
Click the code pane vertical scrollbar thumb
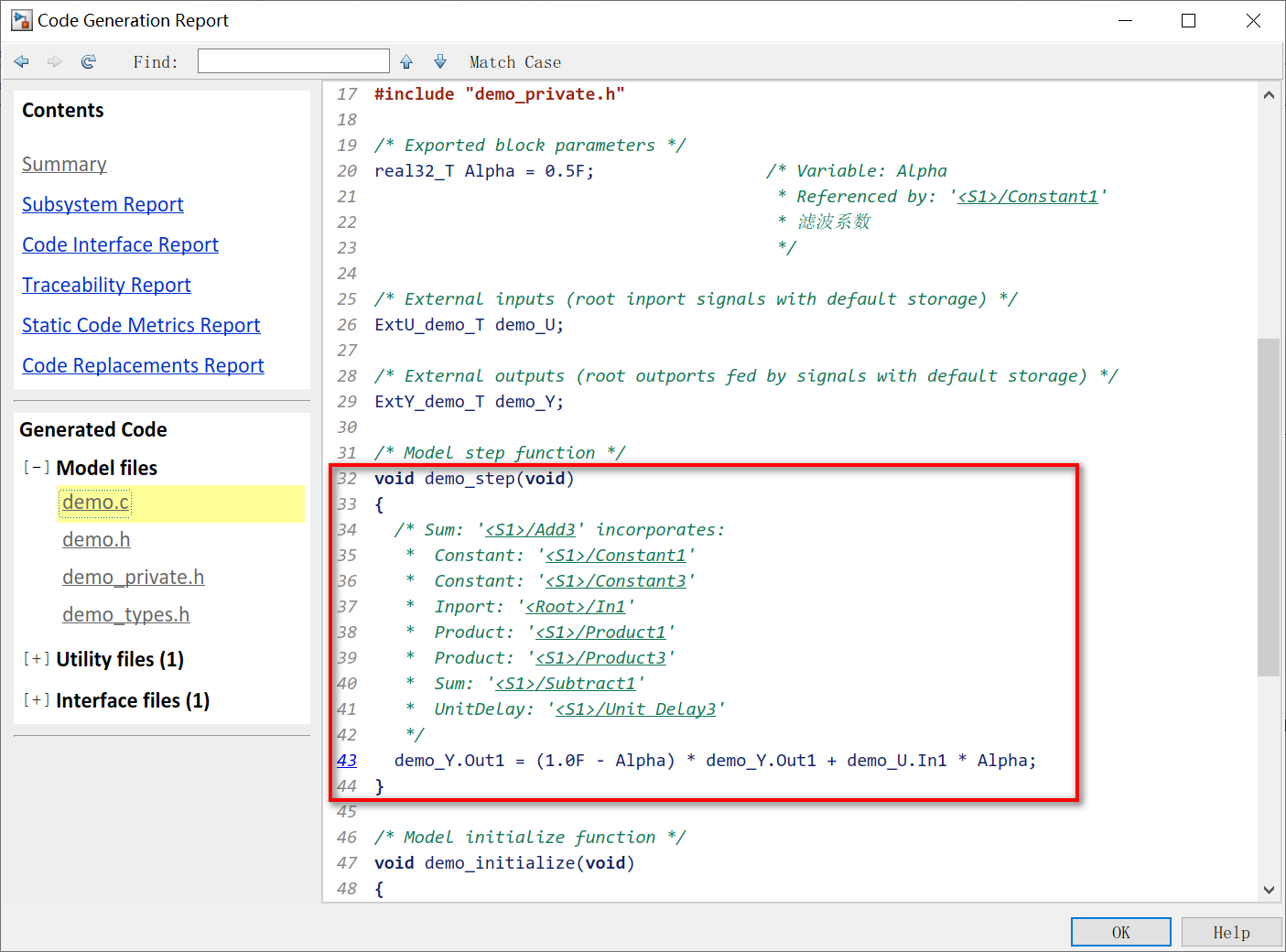pos(1269,507)
